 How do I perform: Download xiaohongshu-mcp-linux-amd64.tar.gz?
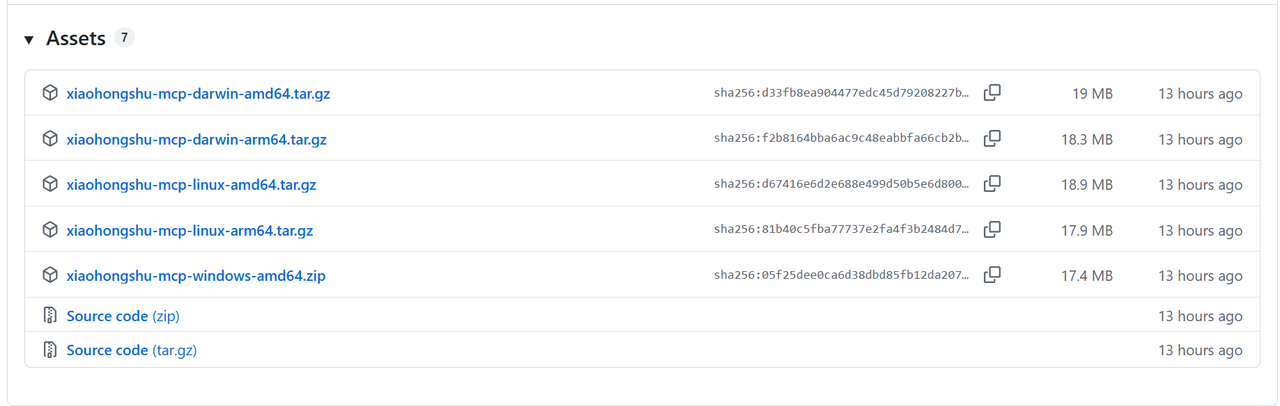coord(191,185)
